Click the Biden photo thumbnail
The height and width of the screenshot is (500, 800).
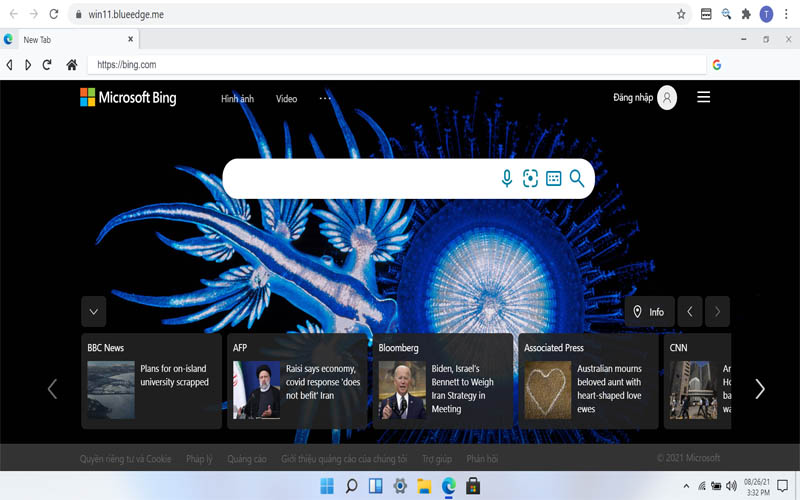[x=402, y=390]
